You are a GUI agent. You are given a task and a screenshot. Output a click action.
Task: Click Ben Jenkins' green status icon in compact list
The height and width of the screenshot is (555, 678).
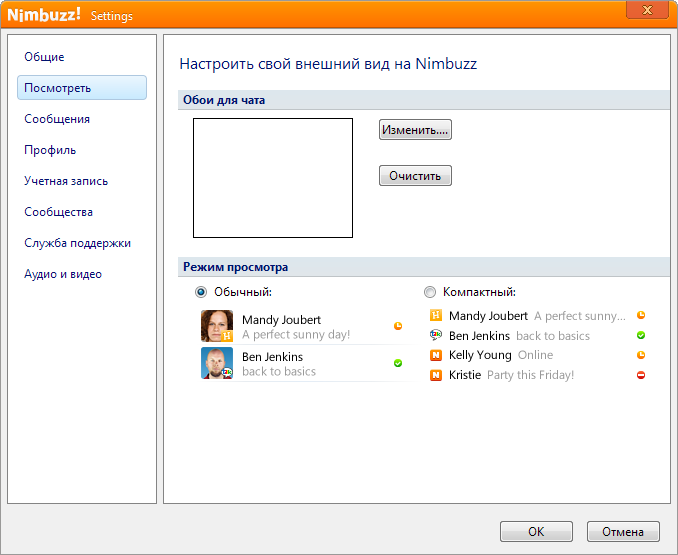pos(641,335)
